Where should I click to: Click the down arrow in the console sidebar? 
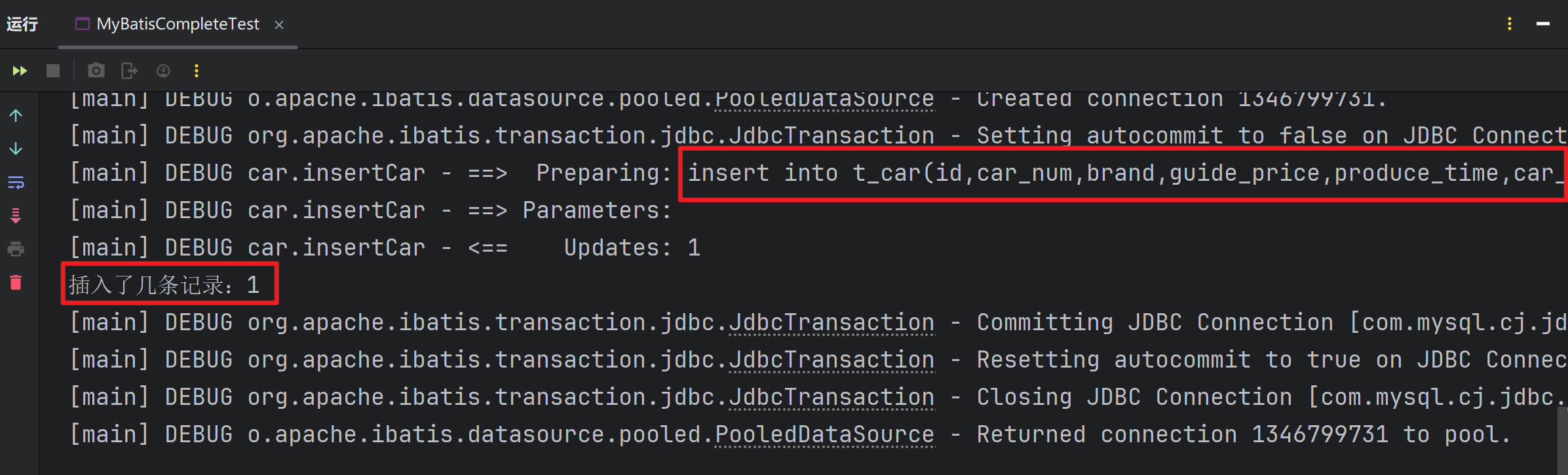point(16,149)
